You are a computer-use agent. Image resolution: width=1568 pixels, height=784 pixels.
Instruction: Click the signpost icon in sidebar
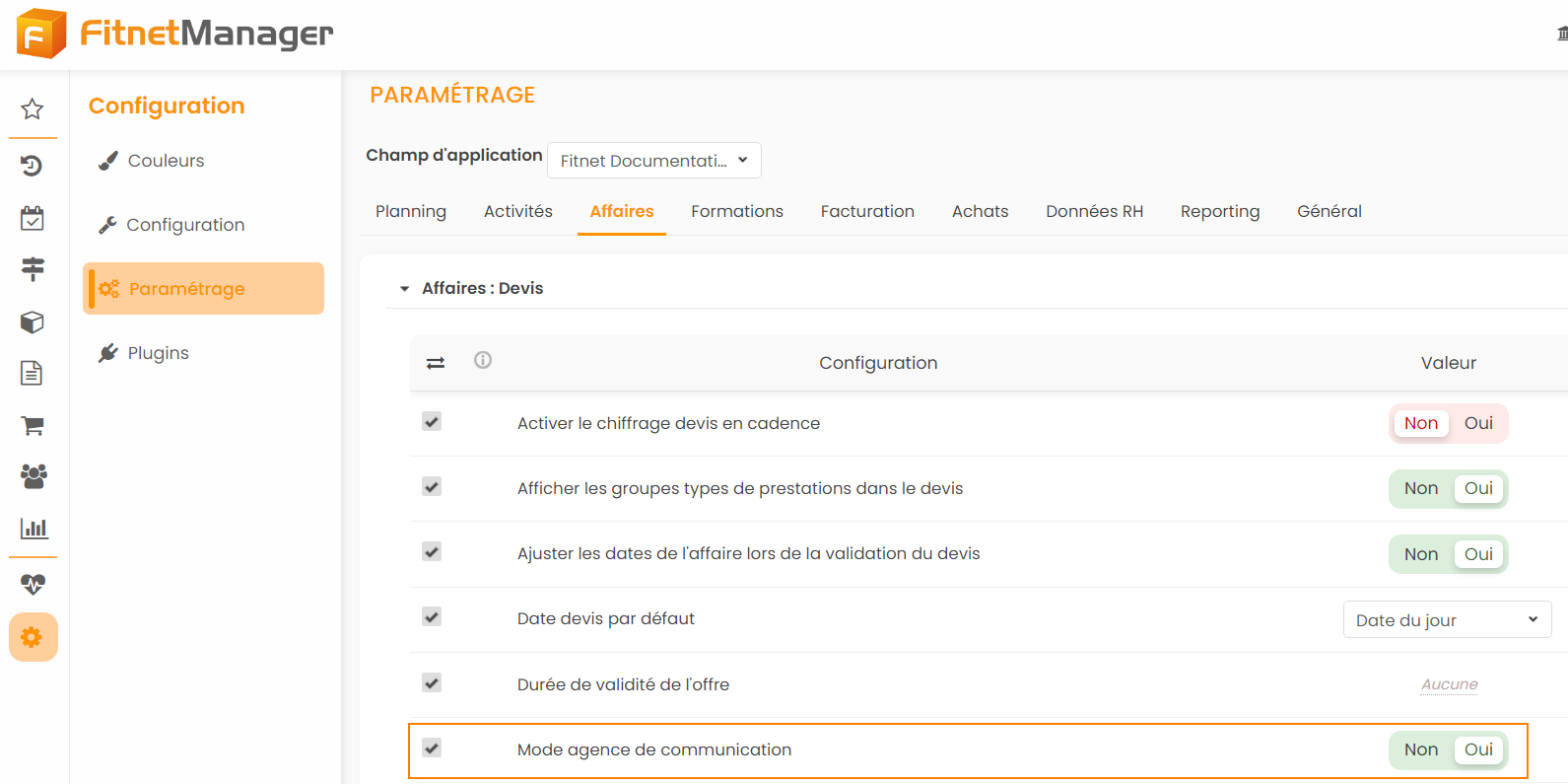[x=33, y=269]
